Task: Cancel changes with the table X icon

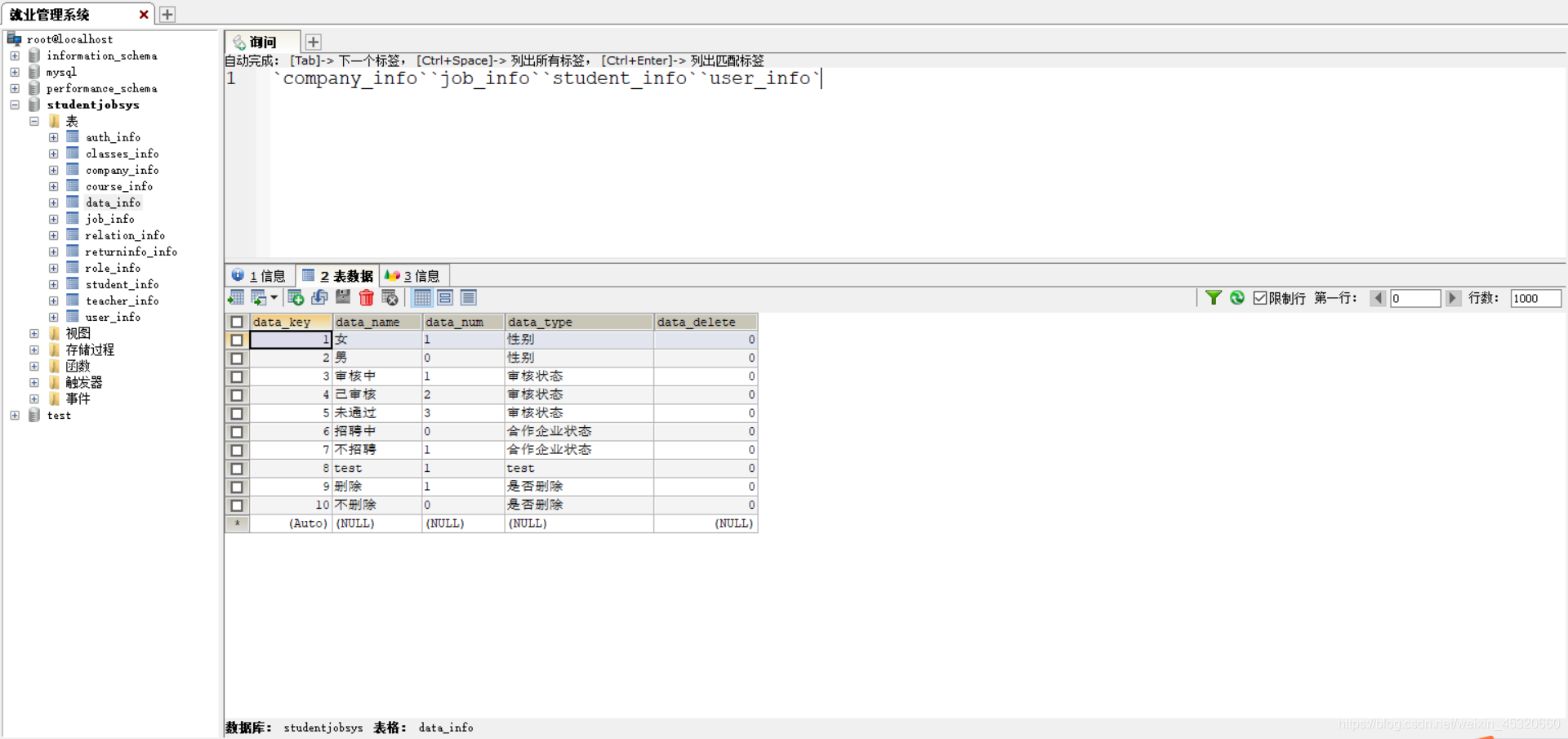Action: click(390, 297)
